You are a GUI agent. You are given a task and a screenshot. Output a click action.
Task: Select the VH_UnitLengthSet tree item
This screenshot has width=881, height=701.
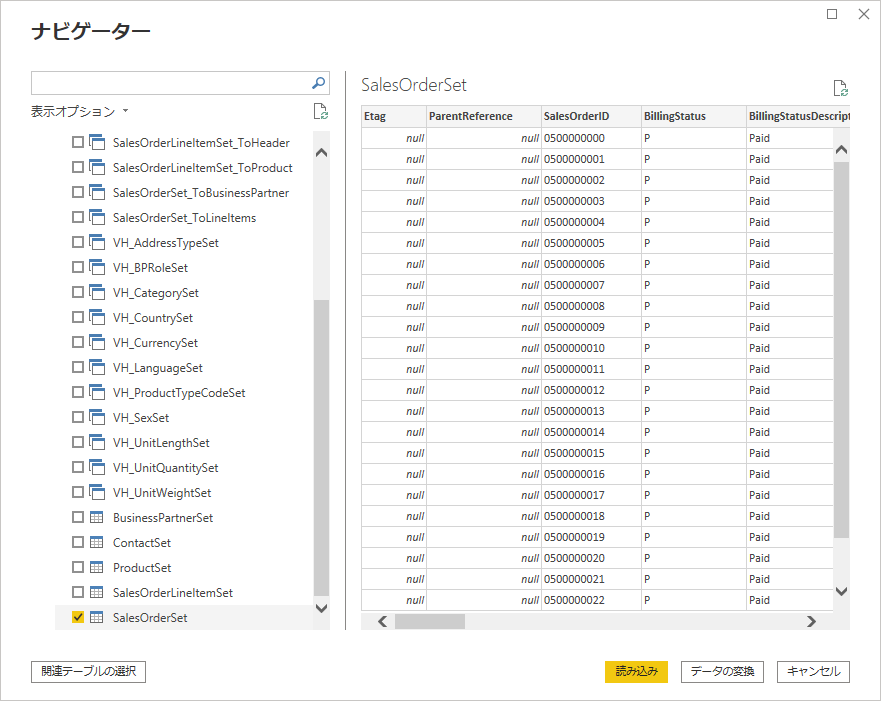click(x=161, y=443)
